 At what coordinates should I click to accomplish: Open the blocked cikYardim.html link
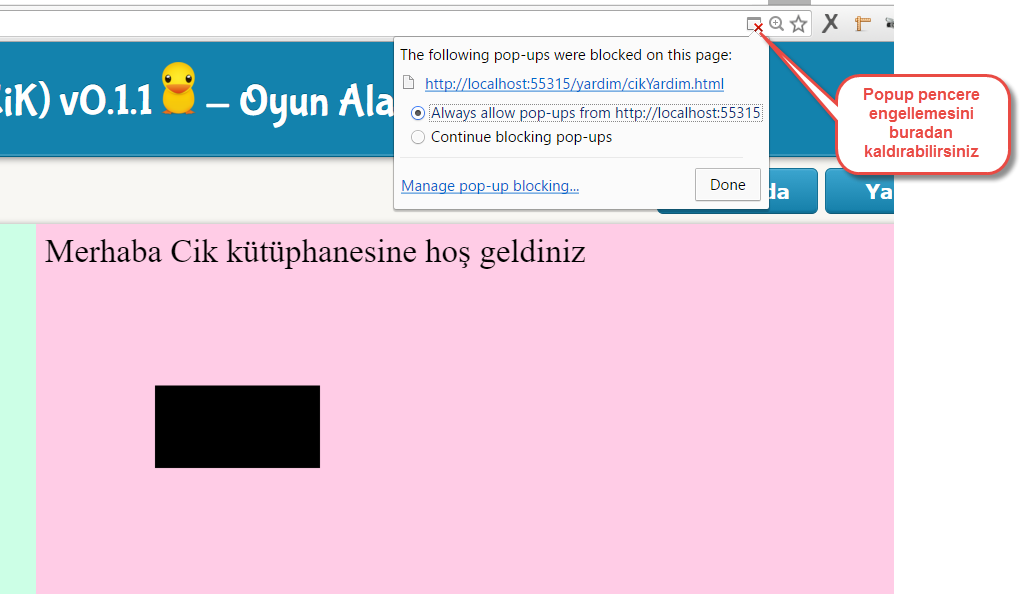[x=574, y=84]
